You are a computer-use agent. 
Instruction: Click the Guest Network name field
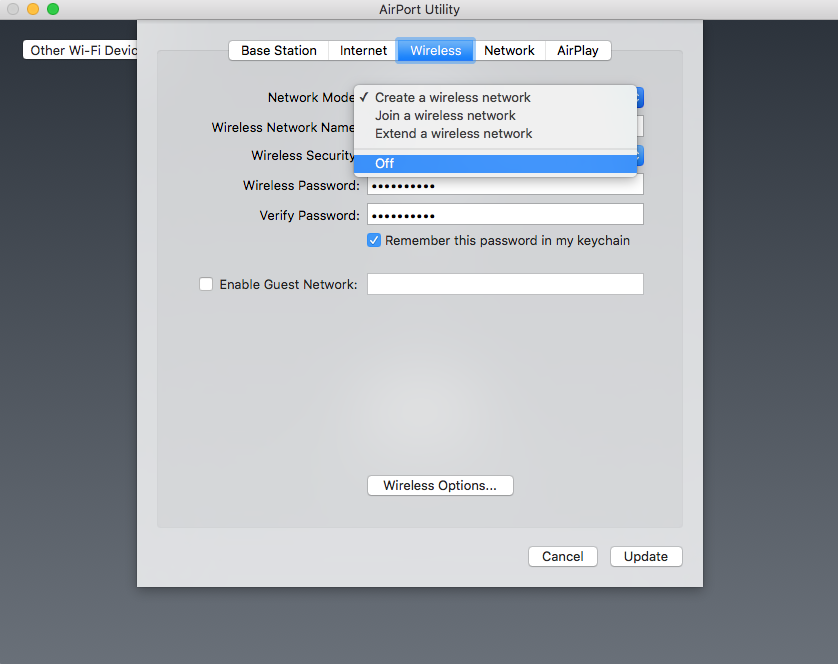point(505,284)
